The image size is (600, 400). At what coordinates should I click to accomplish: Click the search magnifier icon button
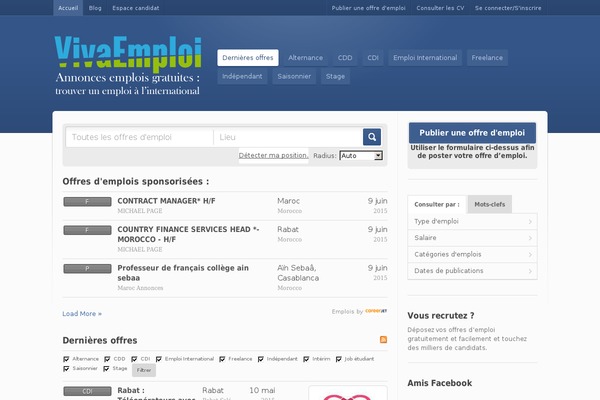click(x=372, y=137)
